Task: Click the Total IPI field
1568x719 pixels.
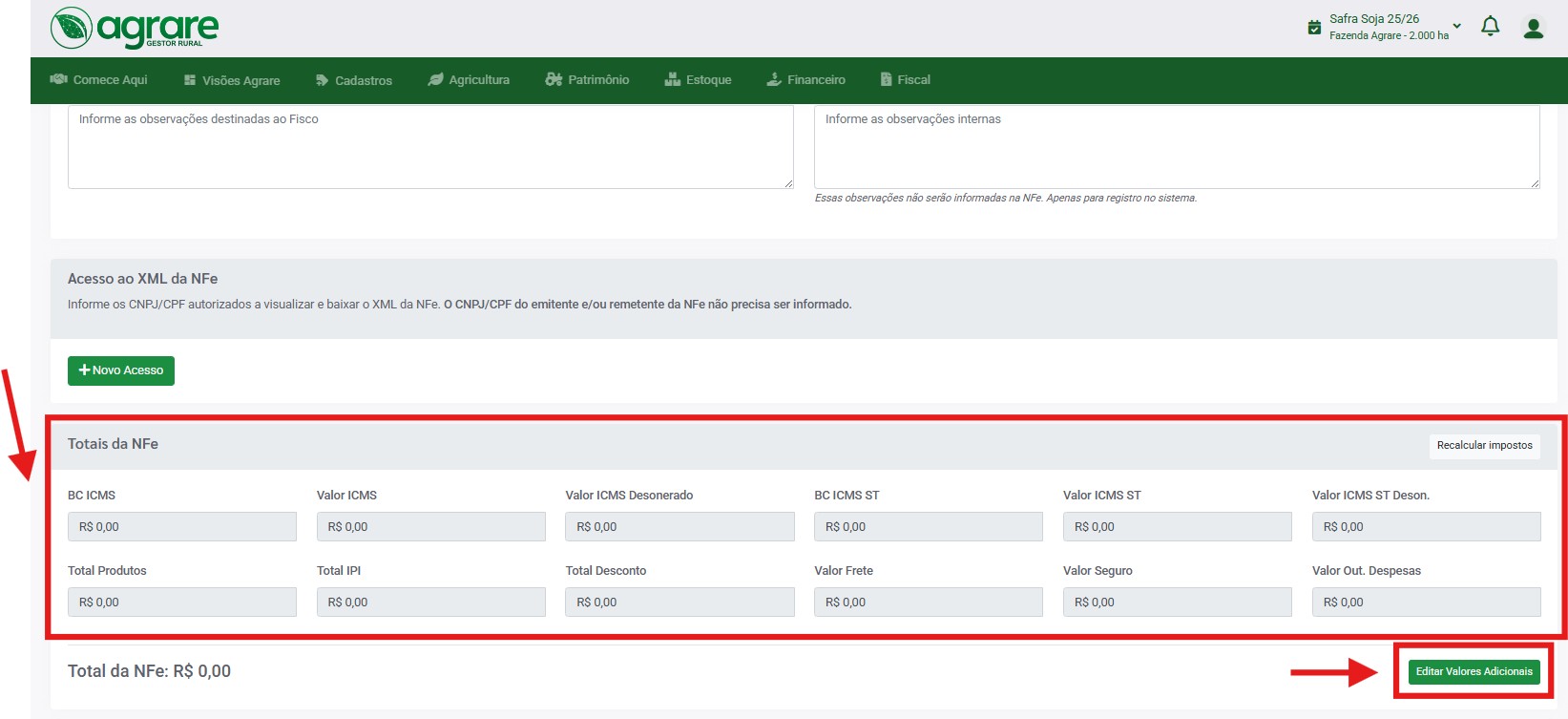Action: tap(431, 603)
